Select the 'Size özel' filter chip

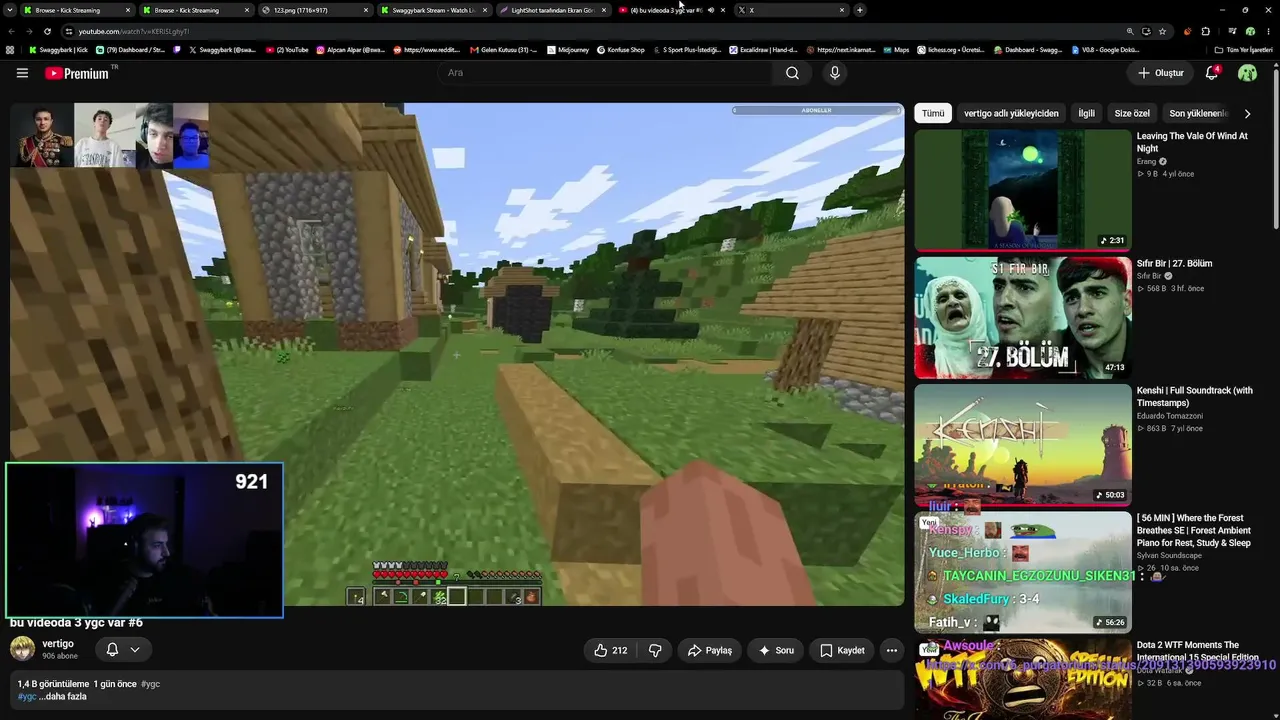pyautogui.click(x=1132, y=113)
